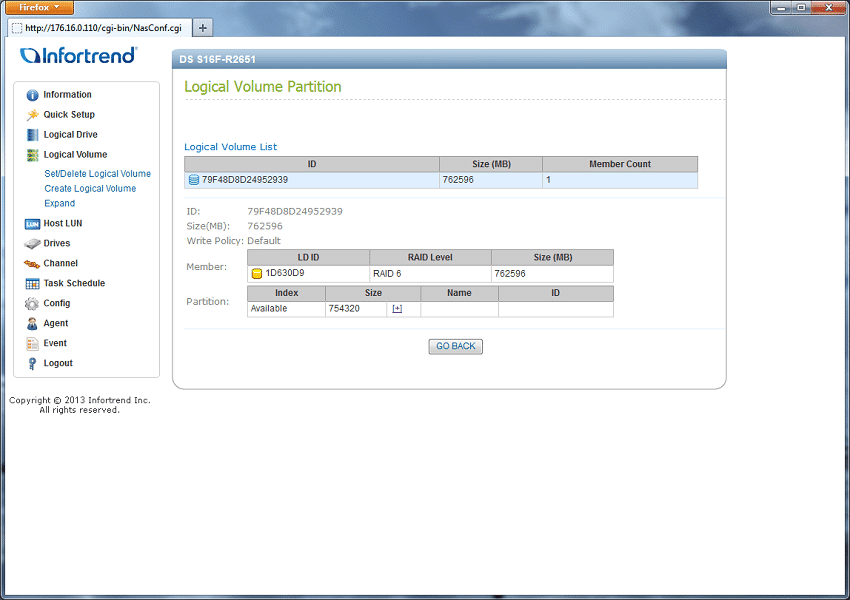
Task: Select the Logout menu item
Action: pyautogui.click(x=58, y=364)
